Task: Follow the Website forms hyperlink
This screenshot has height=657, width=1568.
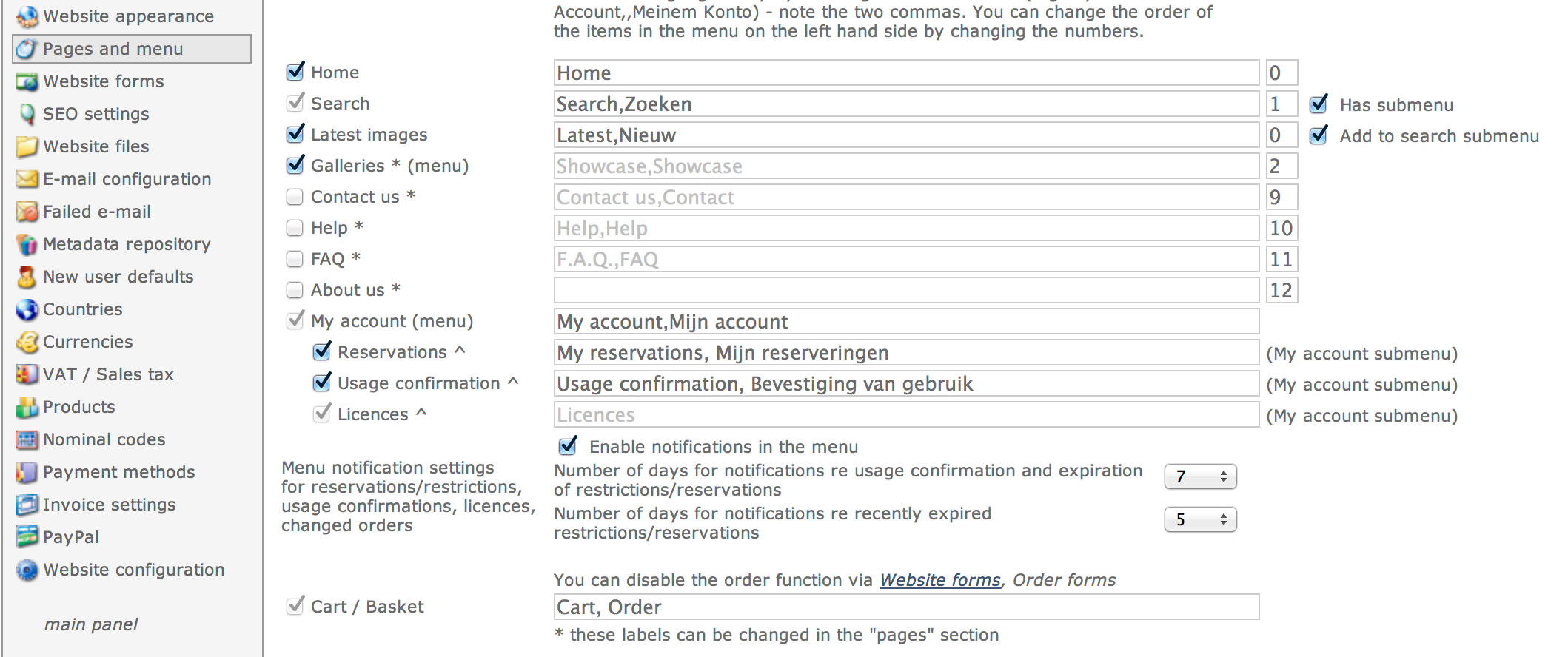Action: (x=939, y=580)
